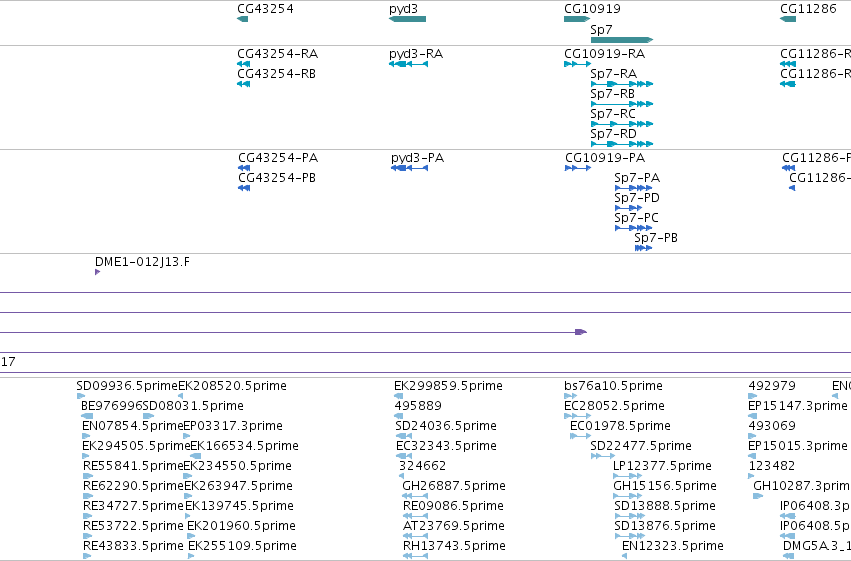Select RE55841.5prime EST
The width and height of the screenshot is (851, 561).
[133, 467]
